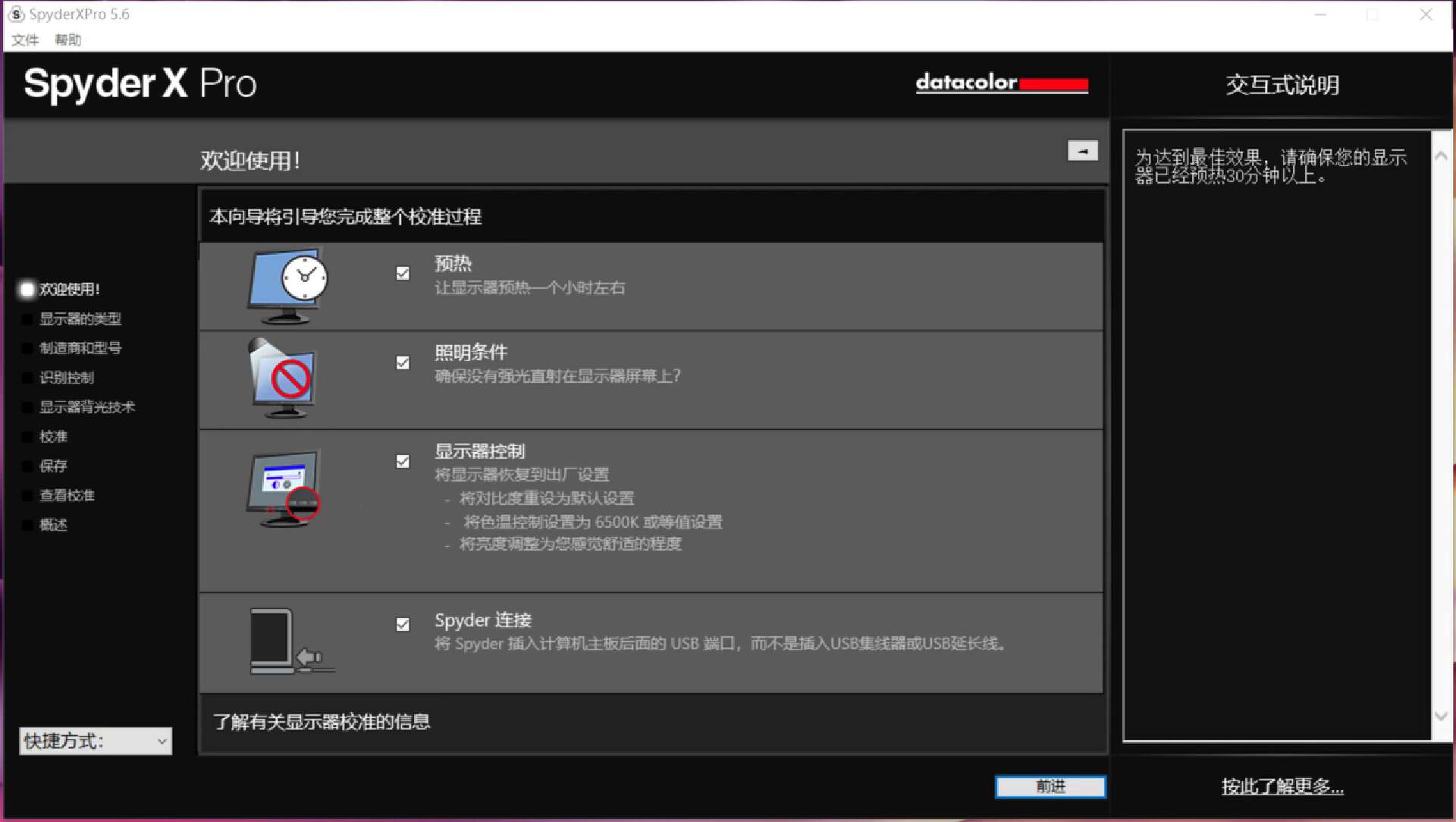Uncheck the 预热 checkbox
The width and height of the screenshot is (1456, 822).
403,273
